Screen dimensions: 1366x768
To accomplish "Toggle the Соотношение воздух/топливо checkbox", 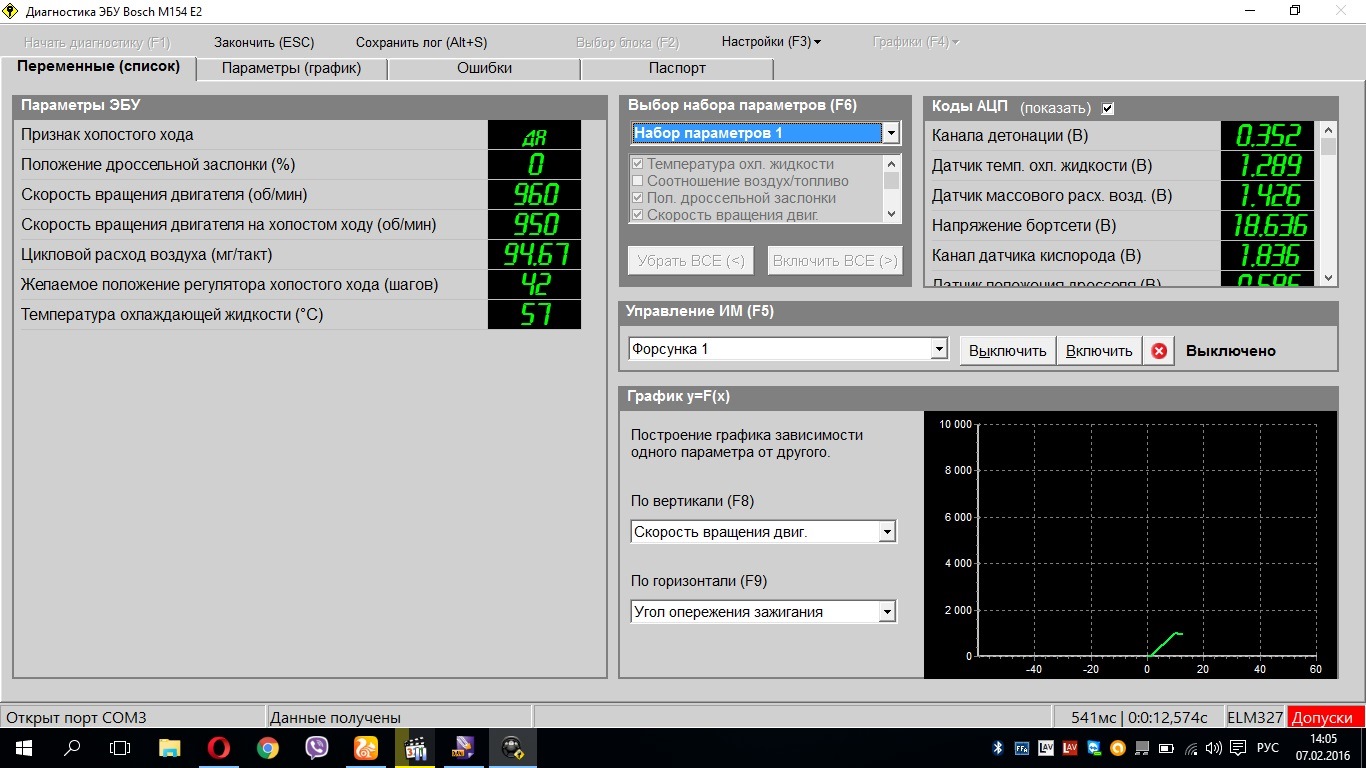I will 637,181.
